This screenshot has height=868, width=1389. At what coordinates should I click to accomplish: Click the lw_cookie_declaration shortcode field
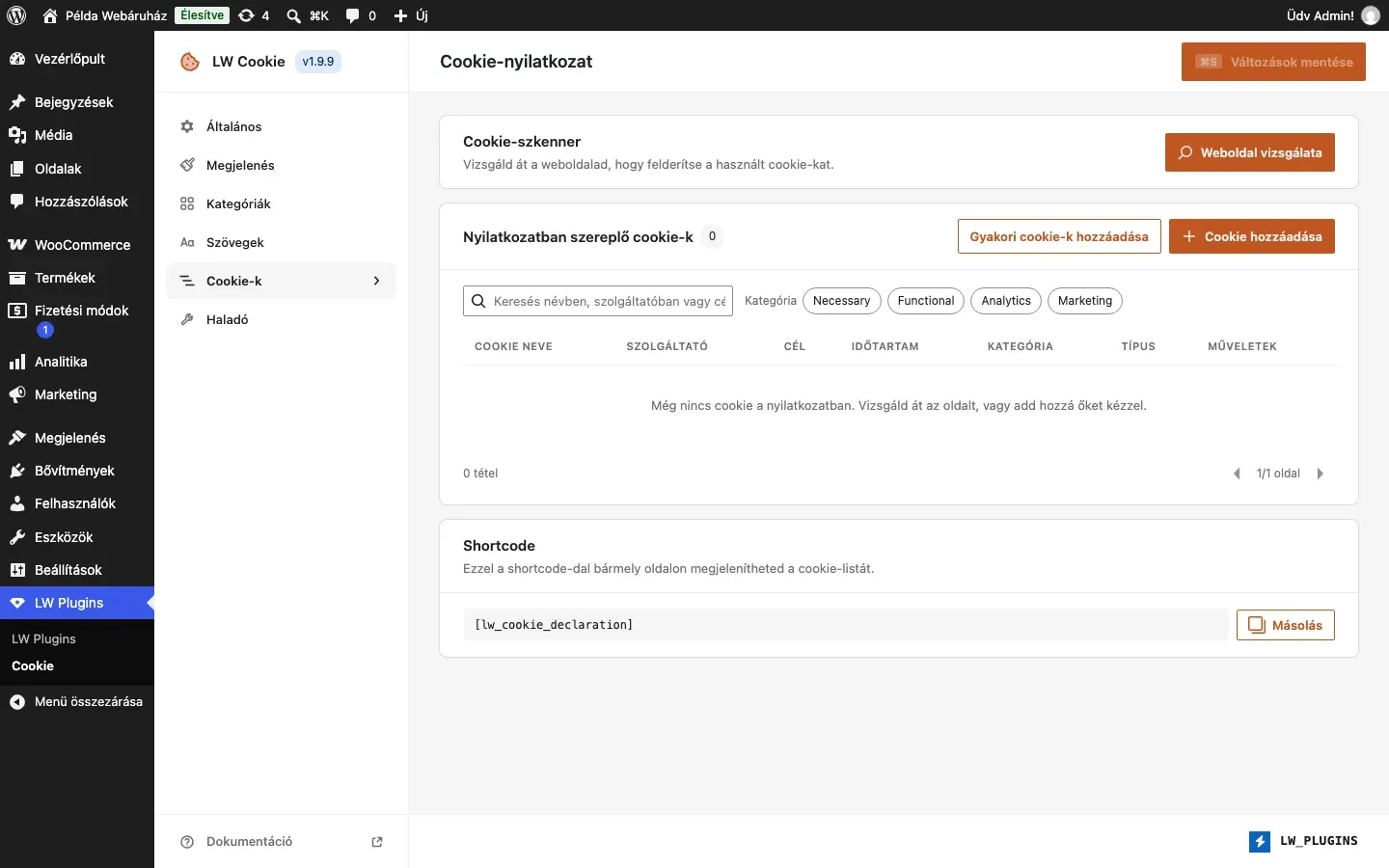click(x=845, y=625)
